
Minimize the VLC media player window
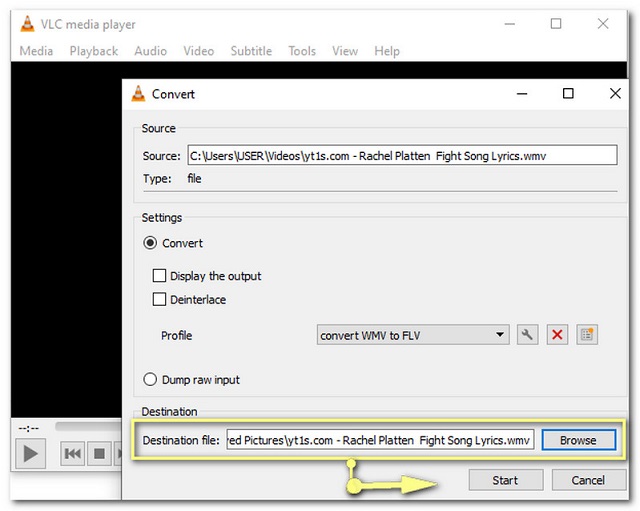[x=509, y=24]
